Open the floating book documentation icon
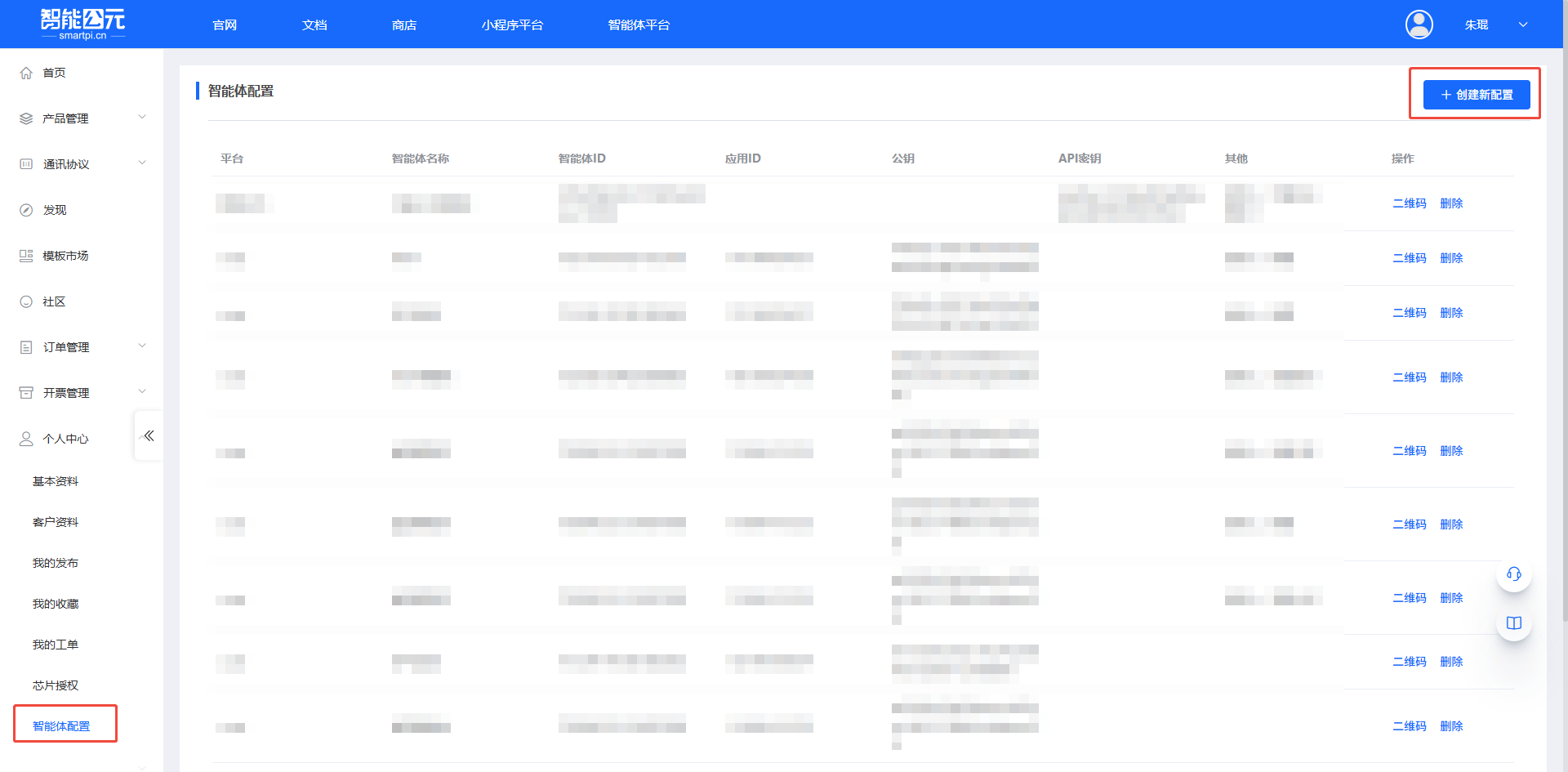 [x=1513, y=623]
